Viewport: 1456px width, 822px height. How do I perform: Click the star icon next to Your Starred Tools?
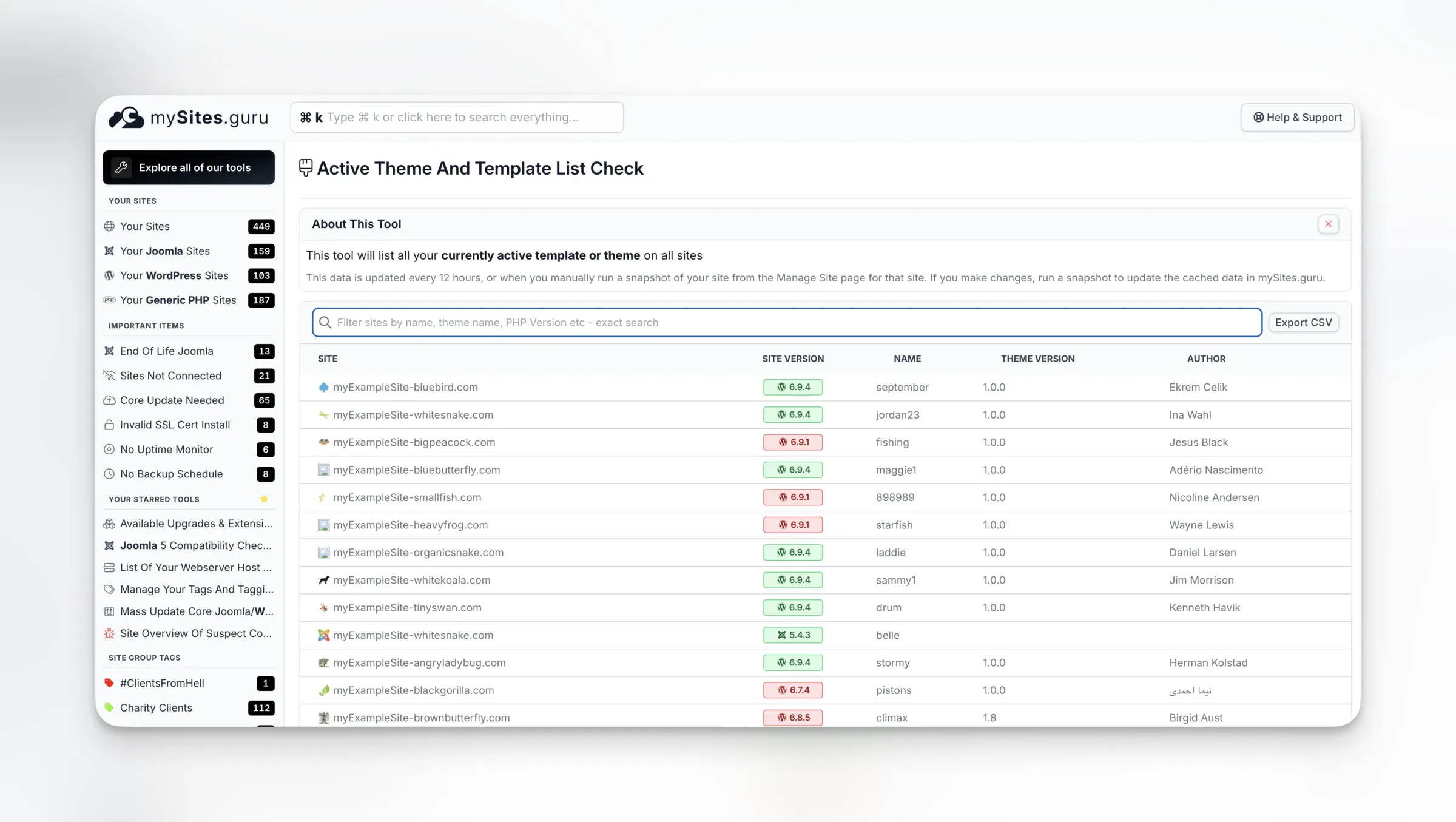point(264,499)
